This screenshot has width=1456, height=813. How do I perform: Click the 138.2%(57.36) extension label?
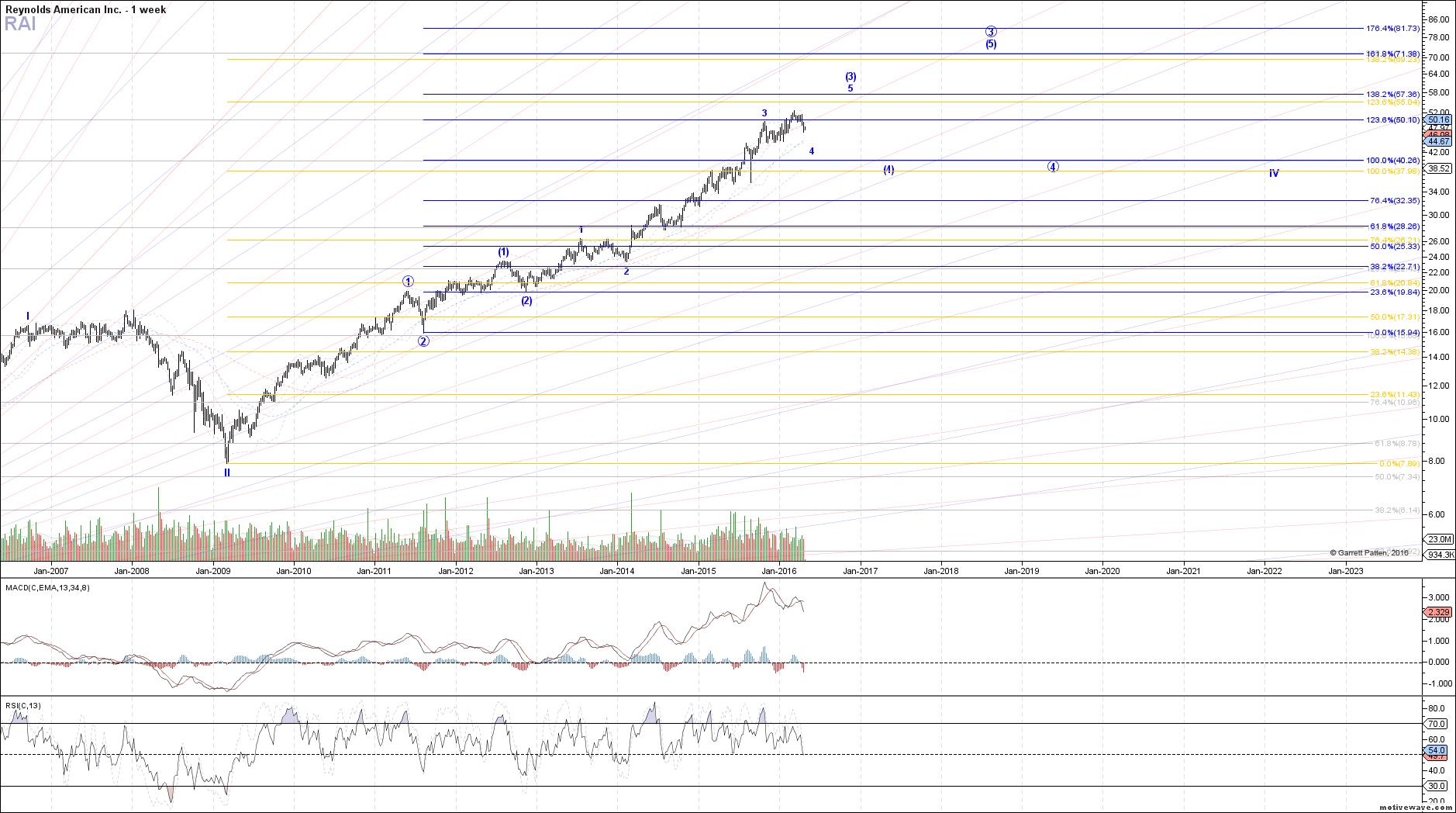coord(1393,94)
